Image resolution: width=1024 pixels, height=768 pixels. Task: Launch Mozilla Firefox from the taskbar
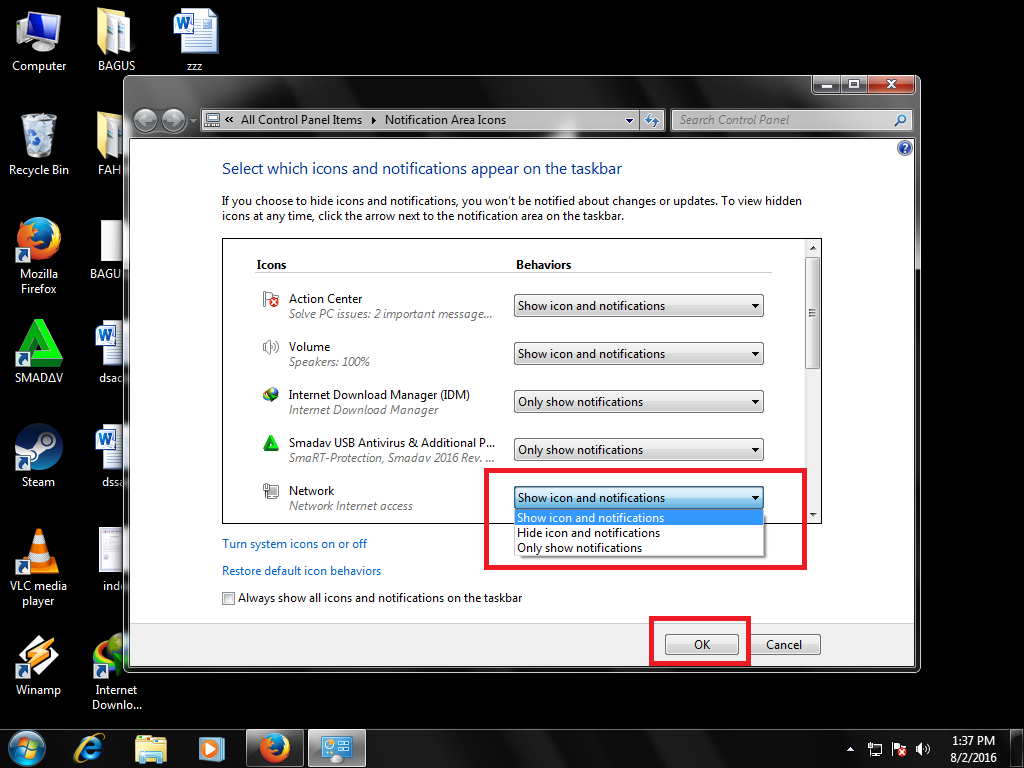(274, 748)
